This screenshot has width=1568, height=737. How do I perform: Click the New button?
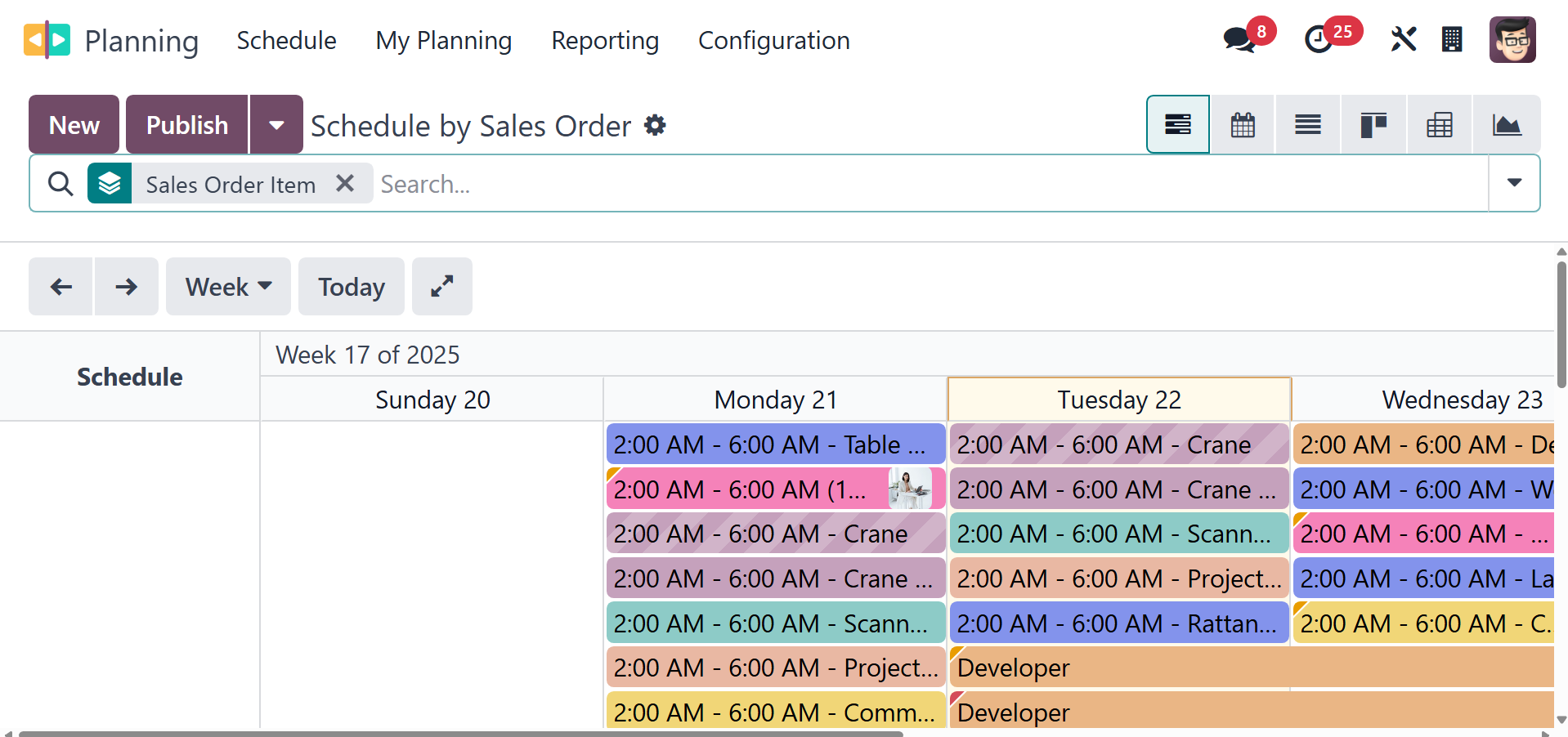pos(74,125)
